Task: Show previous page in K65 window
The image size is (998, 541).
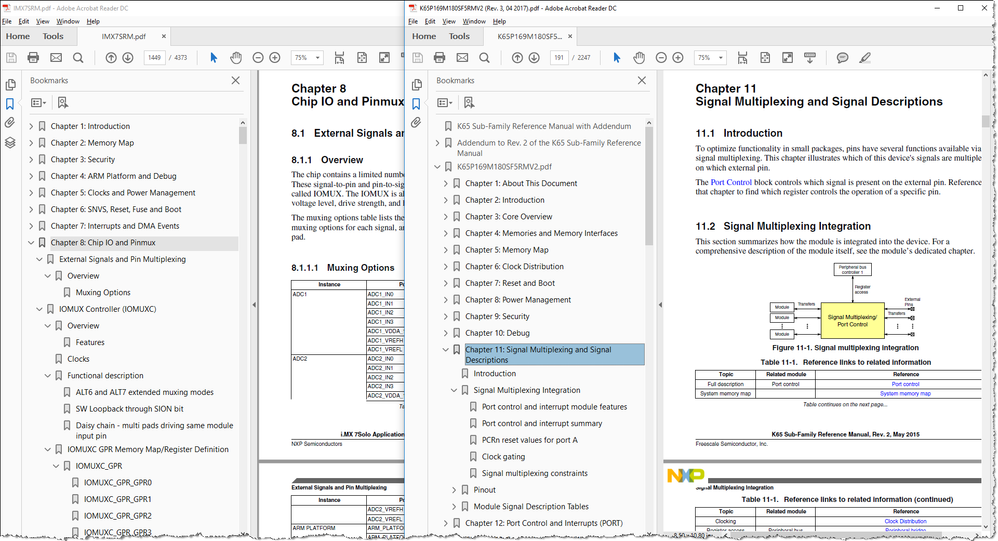Action: [517, 58]
